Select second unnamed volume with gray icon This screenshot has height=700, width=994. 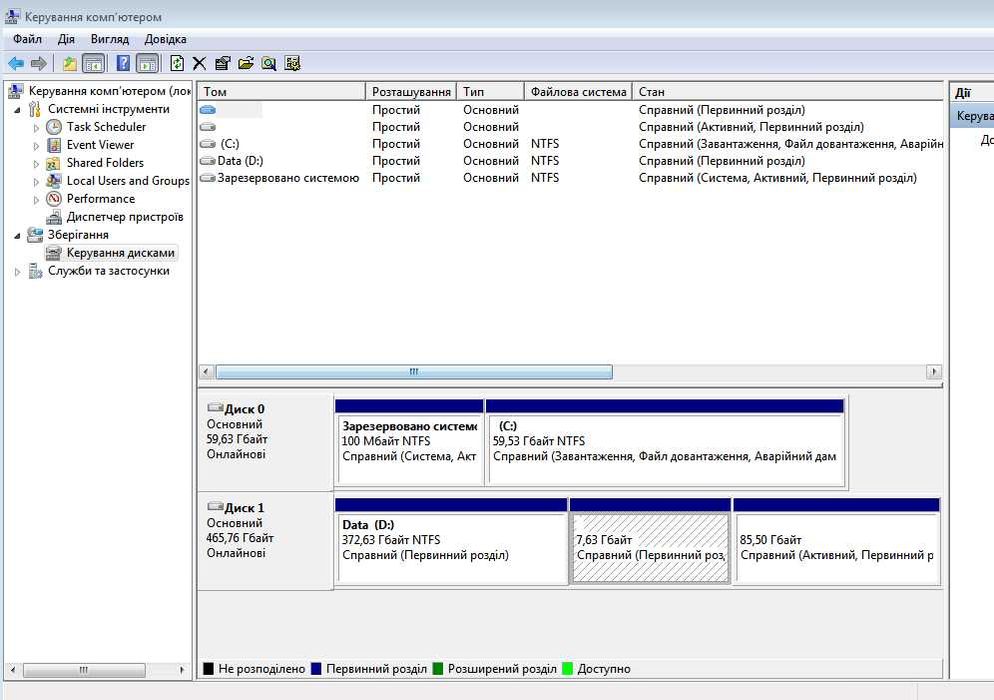[x=571, y=127]
